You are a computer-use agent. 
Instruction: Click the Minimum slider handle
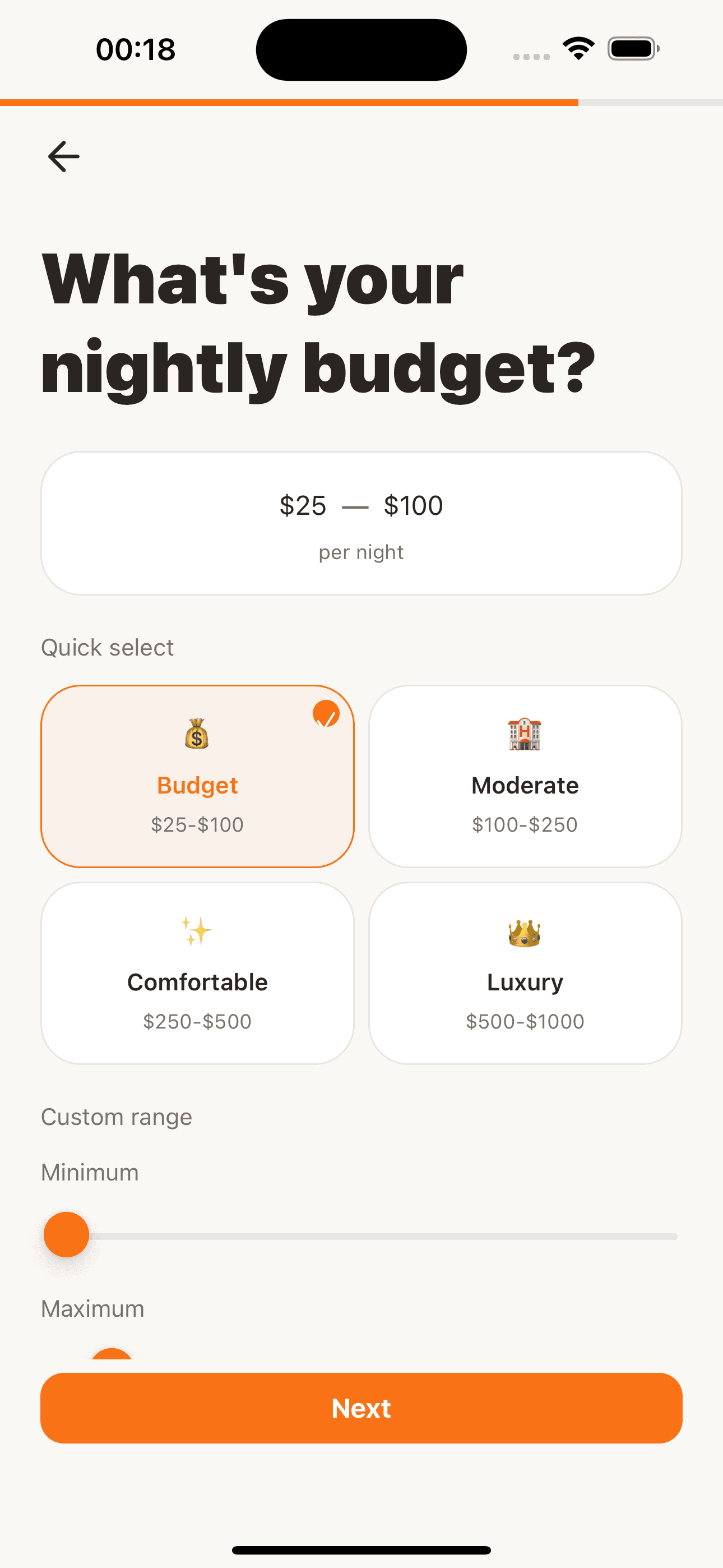(x=66, y=1234)
